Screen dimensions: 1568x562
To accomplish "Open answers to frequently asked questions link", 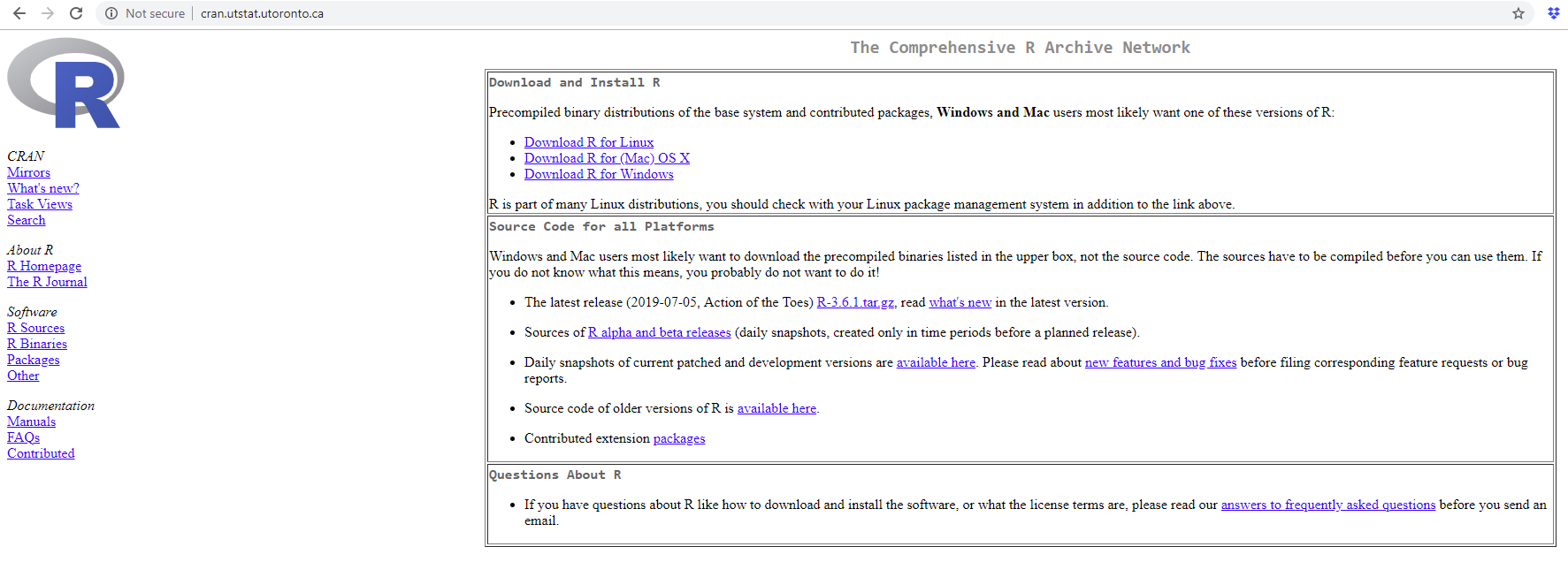I will point(1328,505).
